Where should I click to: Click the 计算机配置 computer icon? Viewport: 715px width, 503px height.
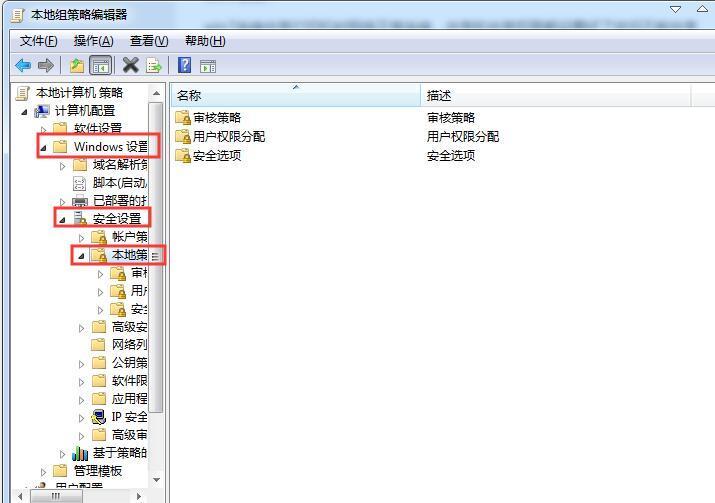pos(42,111)
